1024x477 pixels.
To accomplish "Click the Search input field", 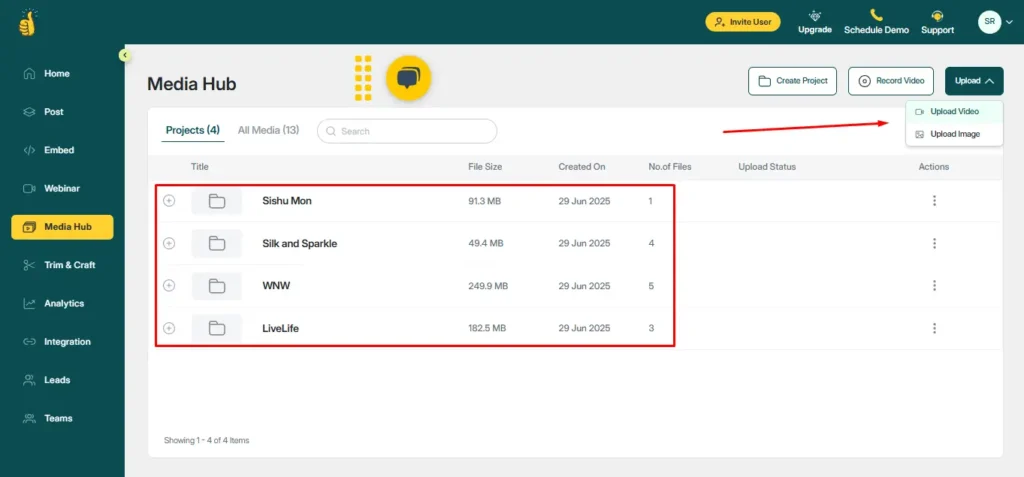I will click(407, 131).
